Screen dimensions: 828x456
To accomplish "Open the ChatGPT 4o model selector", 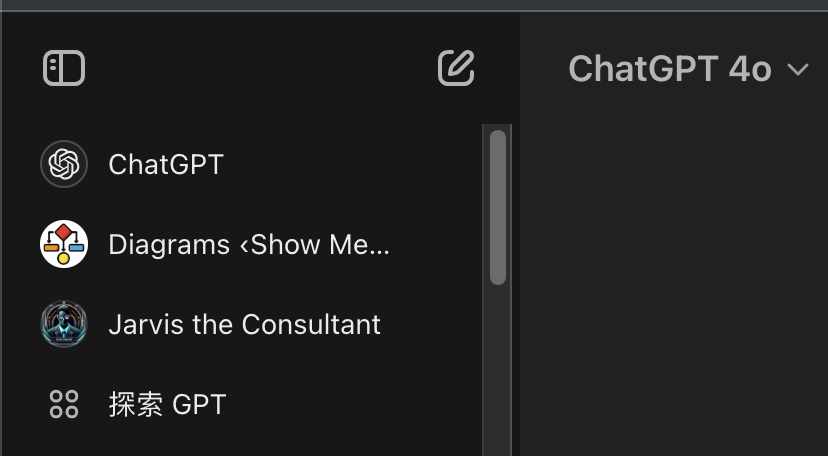I will 670,69.
